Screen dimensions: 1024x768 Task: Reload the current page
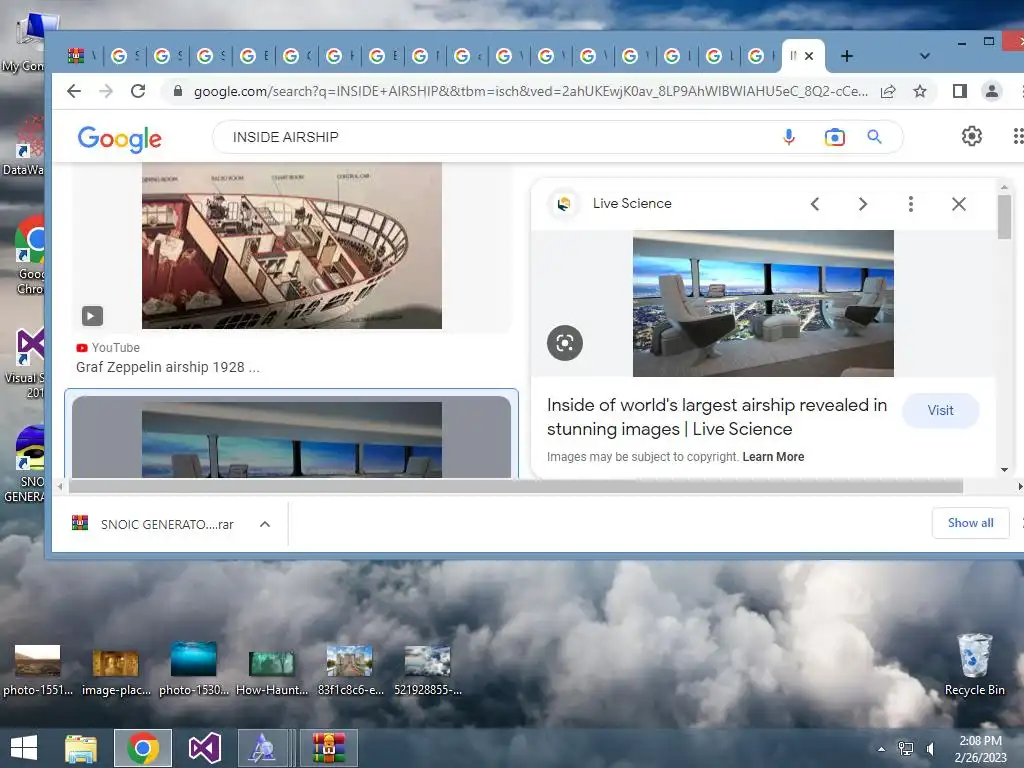pos(138,91)
